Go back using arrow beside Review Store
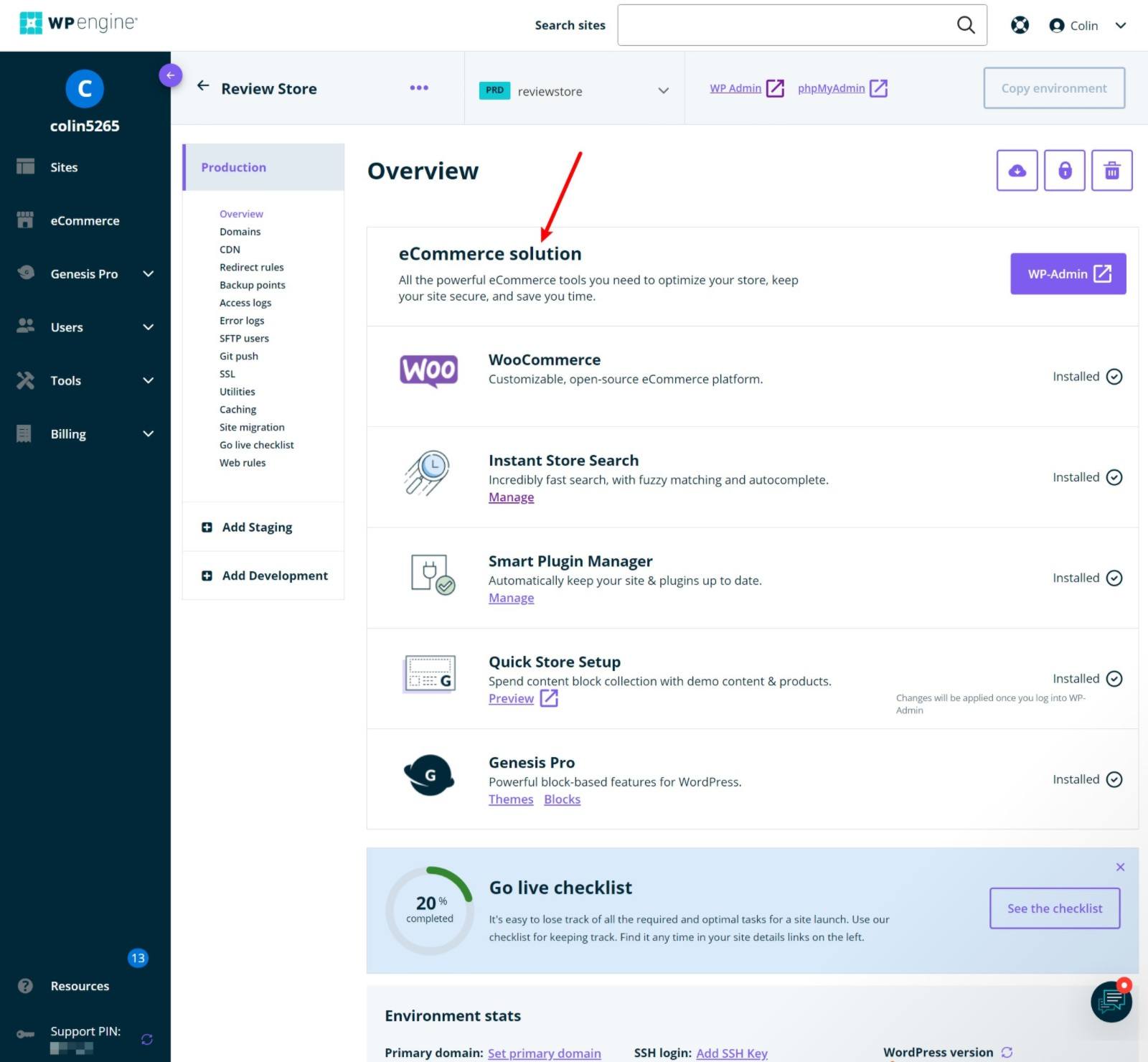Image resolution: width=1148 pixels, height=1062 pixels. pos(203,86)
